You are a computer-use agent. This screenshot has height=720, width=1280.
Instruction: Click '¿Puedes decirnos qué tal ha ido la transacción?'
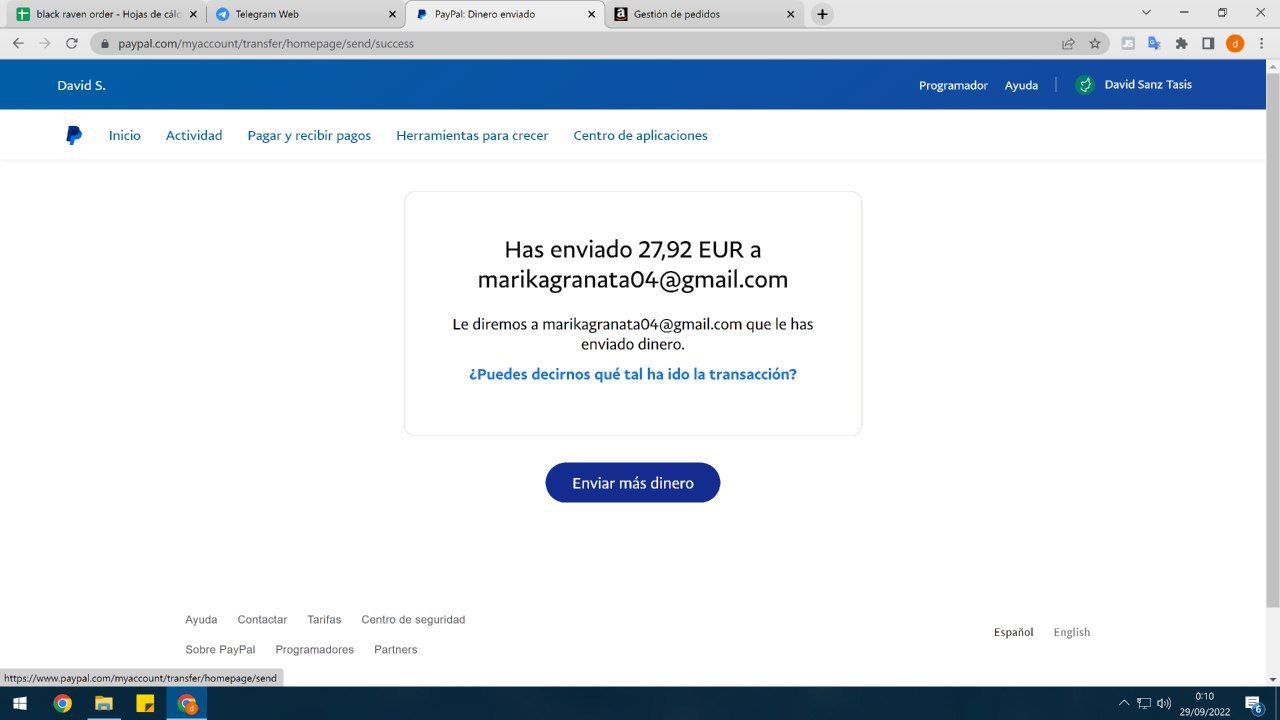pyautogui.click(x=633, y=374)
